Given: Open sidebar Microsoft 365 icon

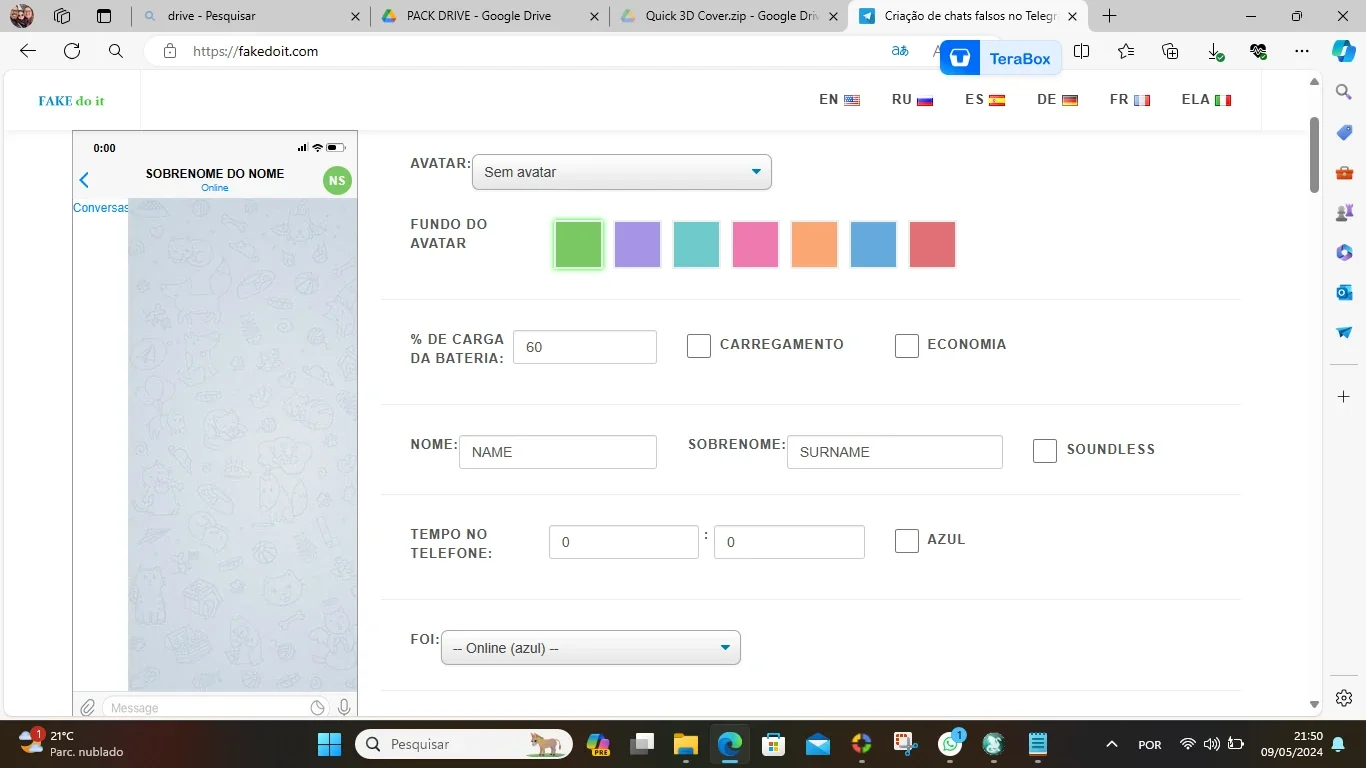Looking at the screenshot, I should 1344,252.
